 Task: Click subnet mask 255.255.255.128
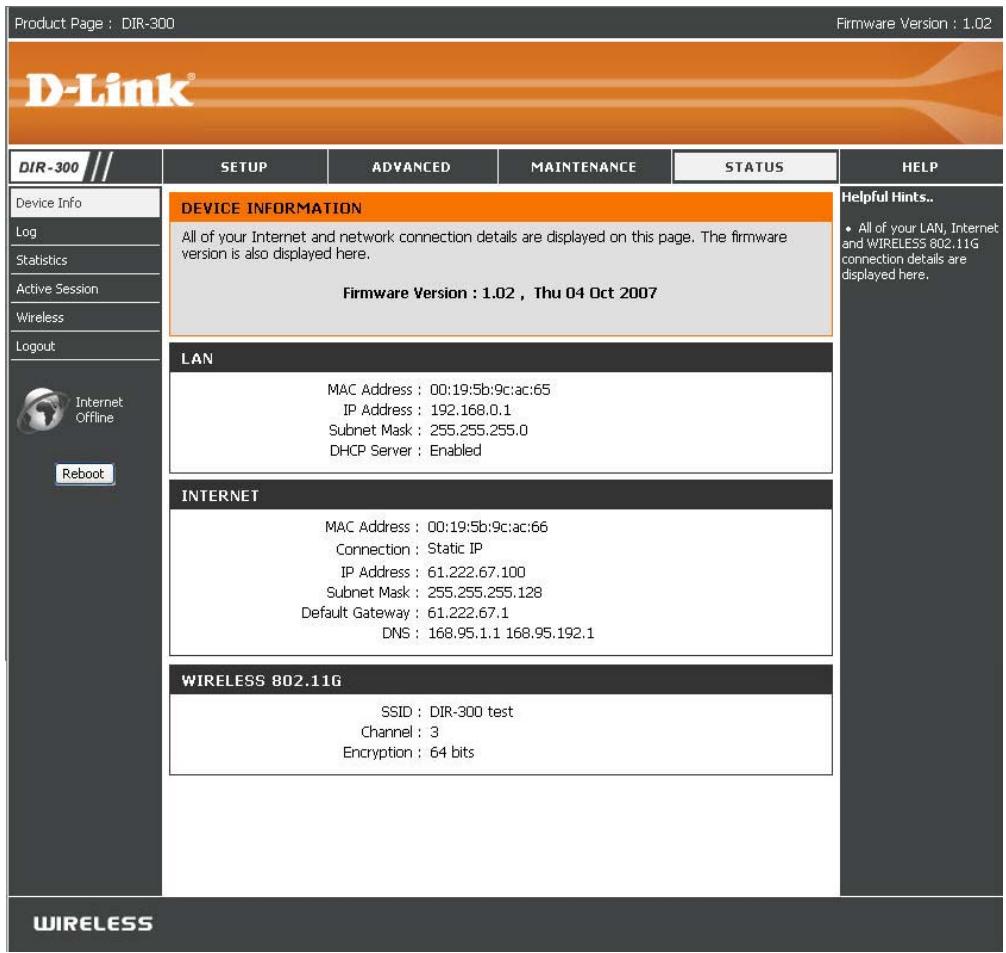pyautogui.click(x=484, y=592)
